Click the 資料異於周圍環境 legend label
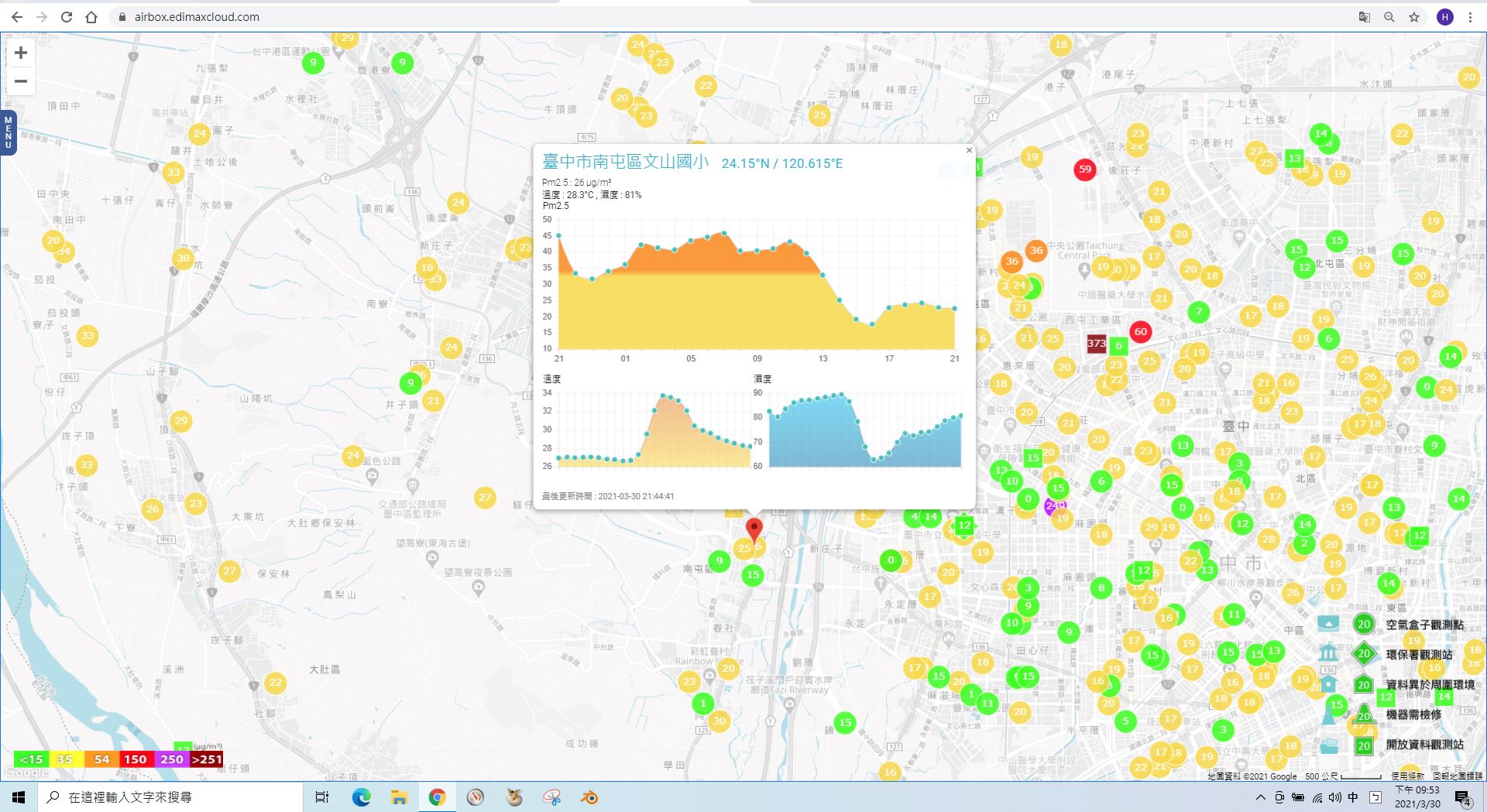The width and height of the screenshot is (1487, 812). tap(1430, 685)
